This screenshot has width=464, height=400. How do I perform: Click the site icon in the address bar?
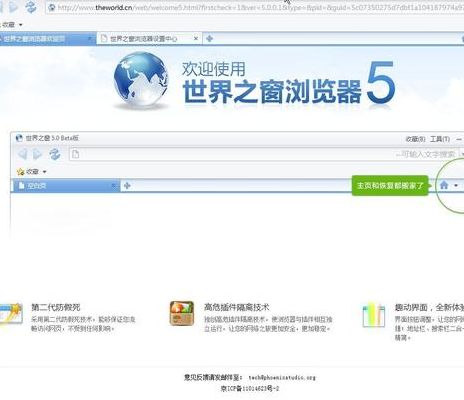[x=51, y=7]
